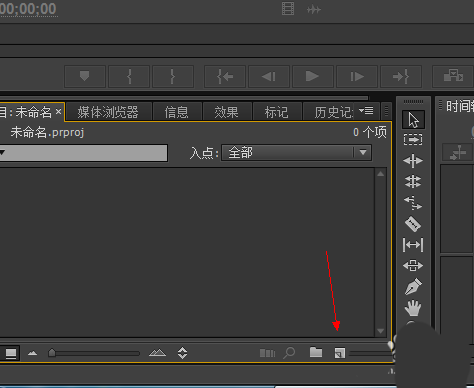Step forward one frame
The height and width of the screenshot is (388, 474).
(357, 77)
